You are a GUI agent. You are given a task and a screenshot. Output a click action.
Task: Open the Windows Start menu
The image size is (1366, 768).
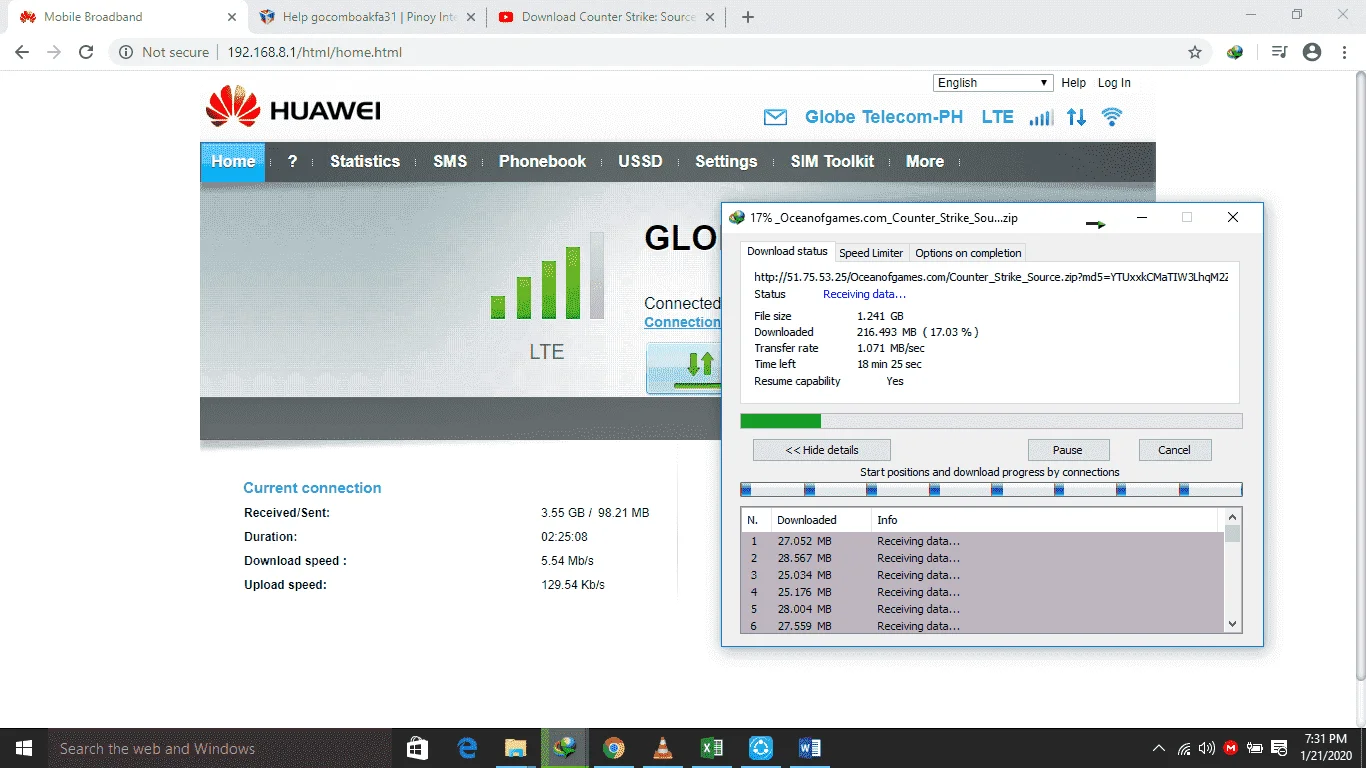pos(23,748)
